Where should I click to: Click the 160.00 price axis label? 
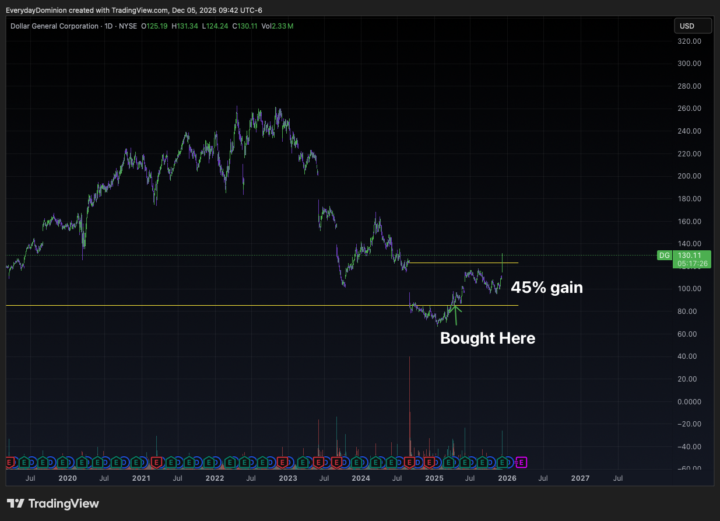[689, 221]
